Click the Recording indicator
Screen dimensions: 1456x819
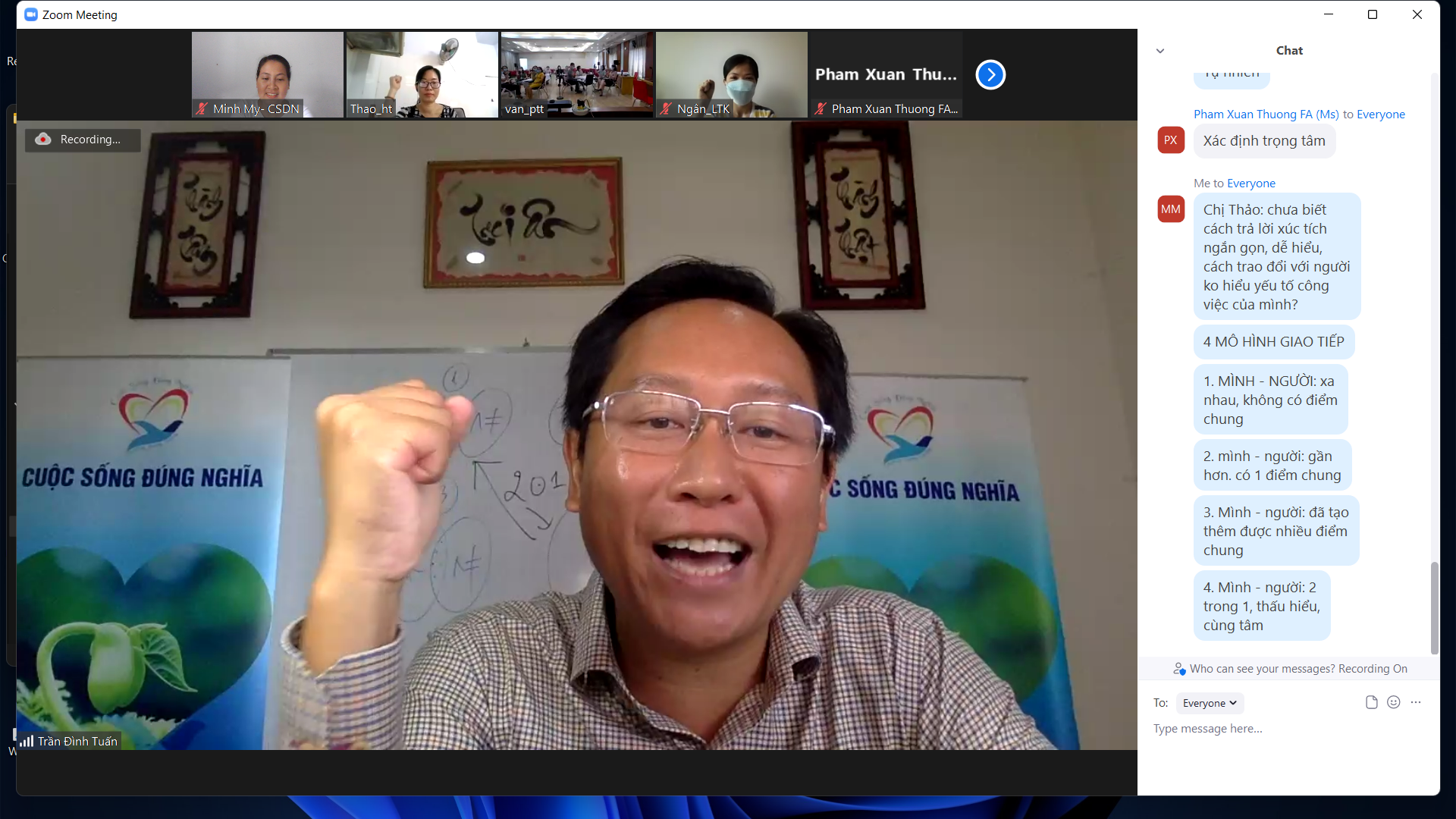[83, 140]
